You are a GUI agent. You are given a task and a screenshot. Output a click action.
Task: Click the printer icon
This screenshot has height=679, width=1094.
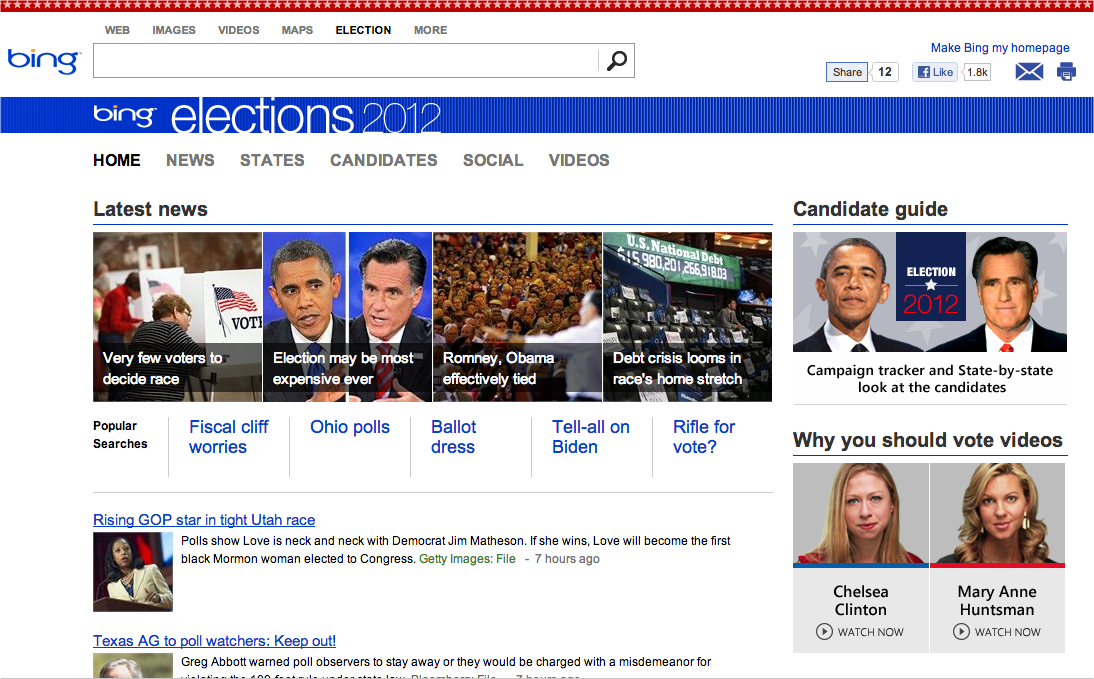click(x=1066, y=71)
